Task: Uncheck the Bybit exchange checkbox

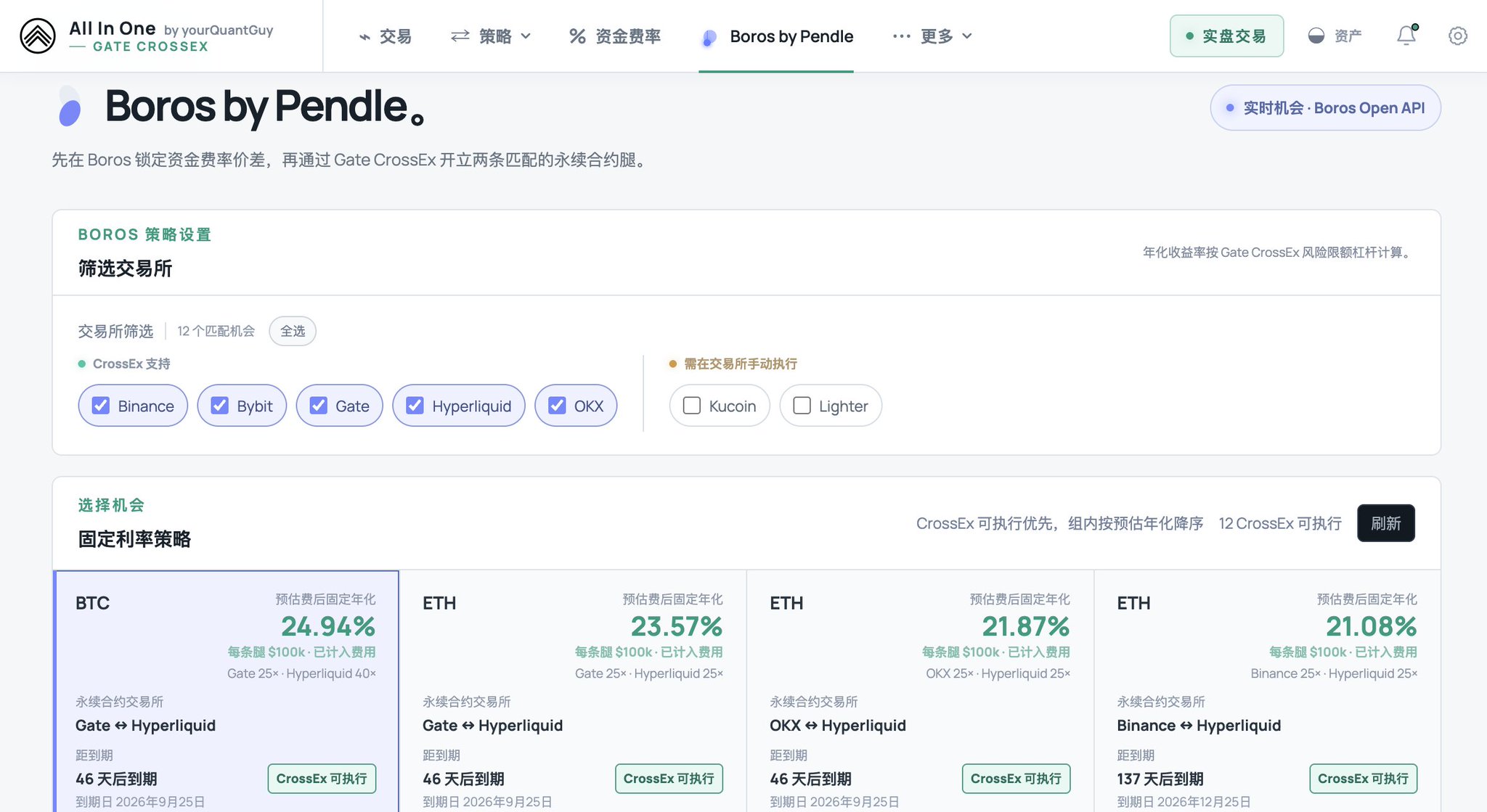Action: coord(220,406)
